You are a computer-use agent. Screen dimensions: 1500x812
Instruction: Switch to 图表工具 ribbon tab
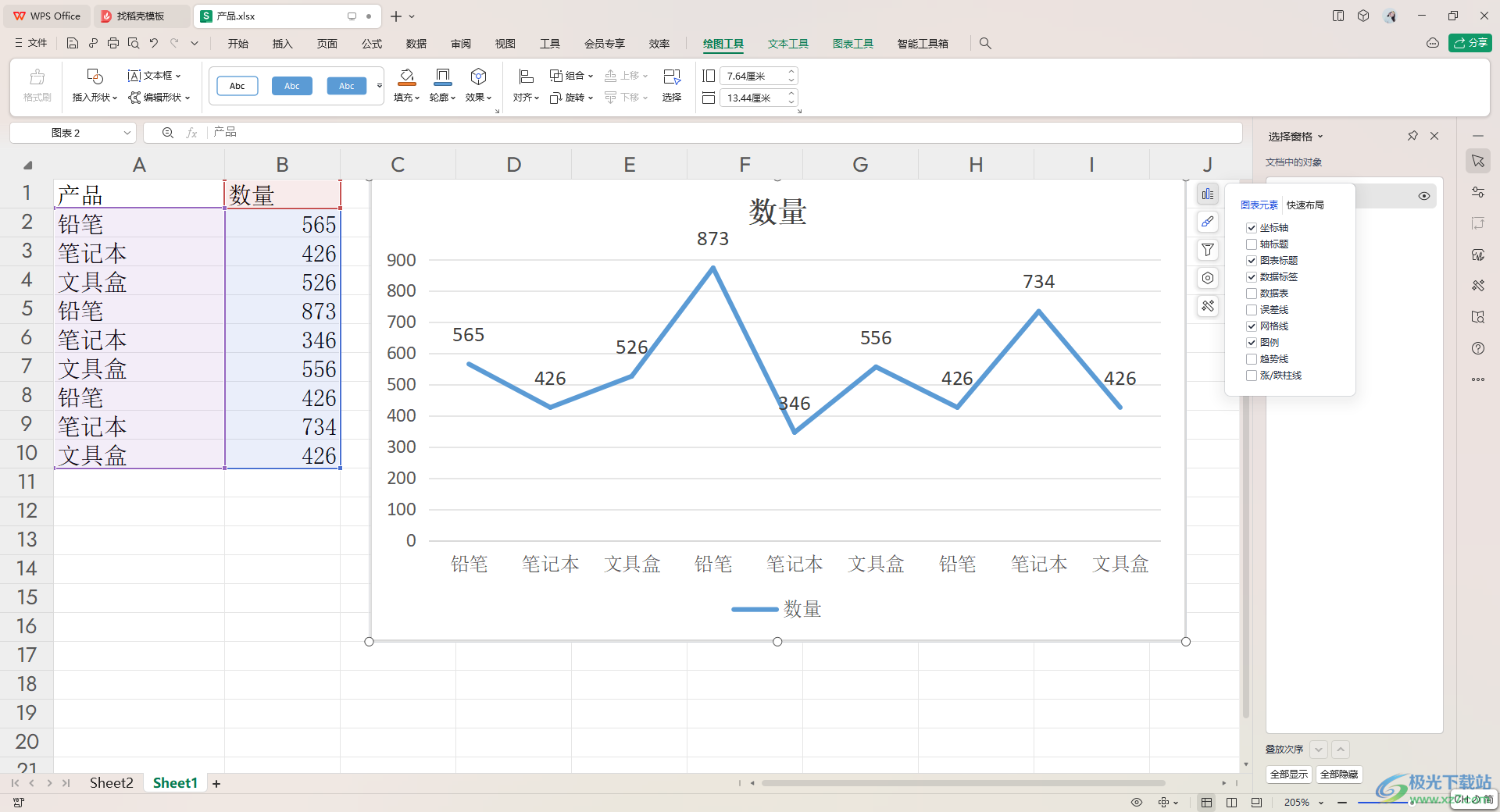[x=852, y=44]
